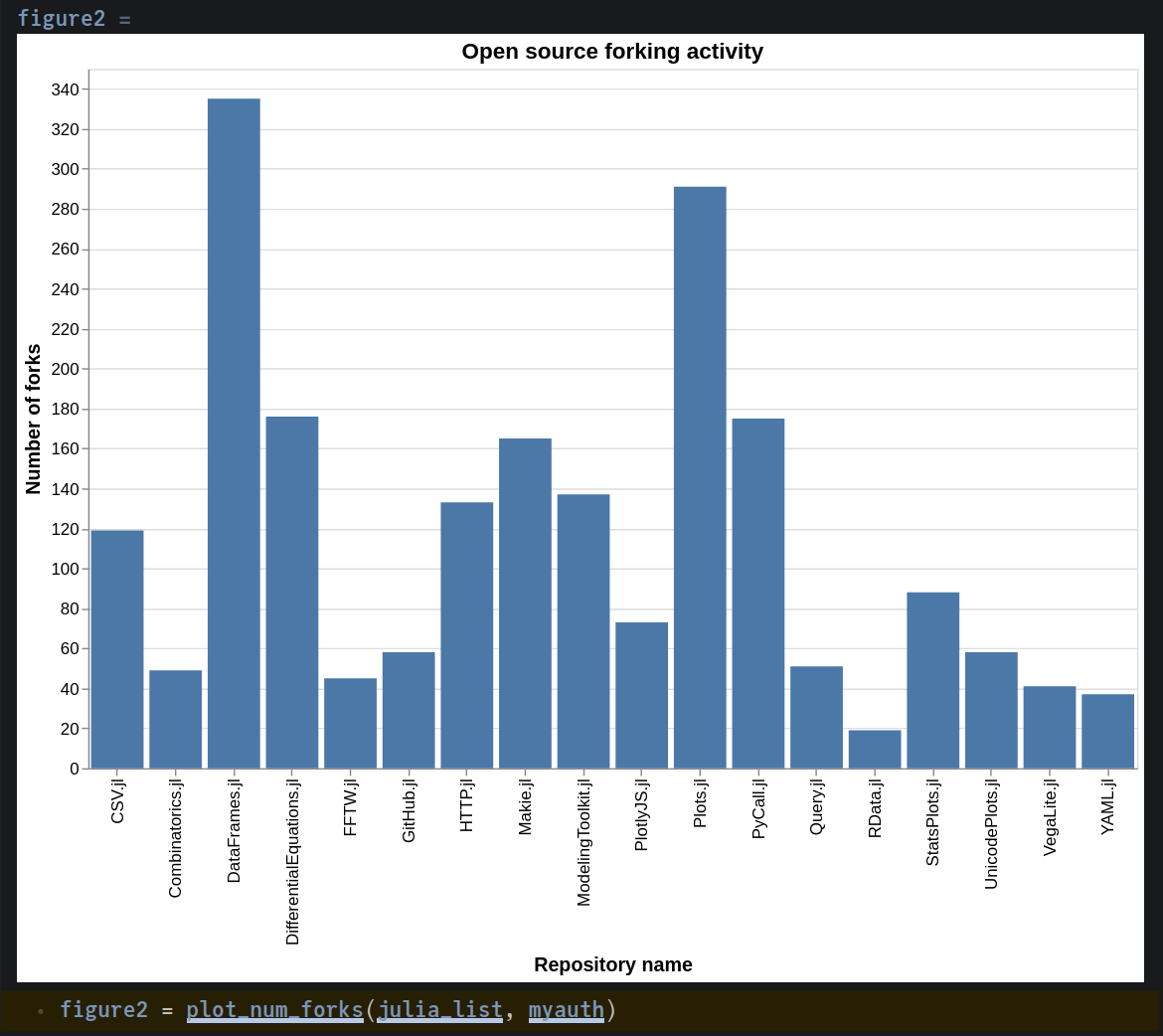
Task: Click the 'Number of forks' axis label
Action: tap(33, 420)
